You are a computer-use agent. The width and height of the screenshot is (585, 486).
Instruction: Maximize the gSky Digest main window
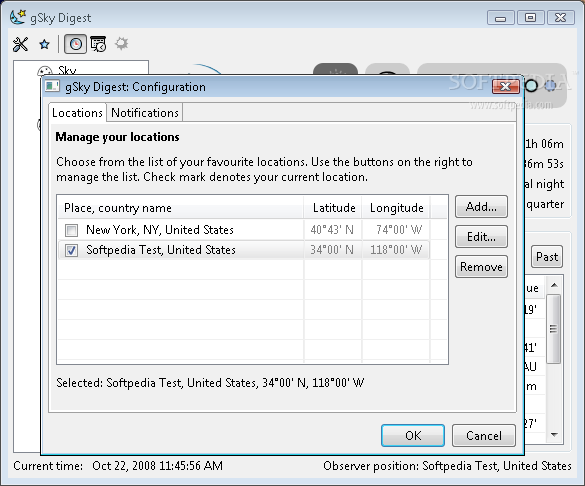click(x=530, y=18)
